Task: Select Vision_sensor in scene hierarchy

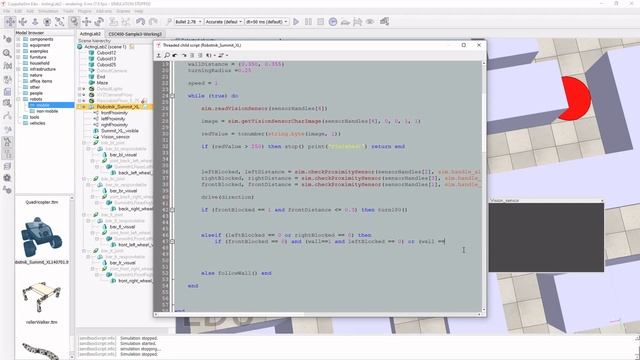Action: point(115,137)
